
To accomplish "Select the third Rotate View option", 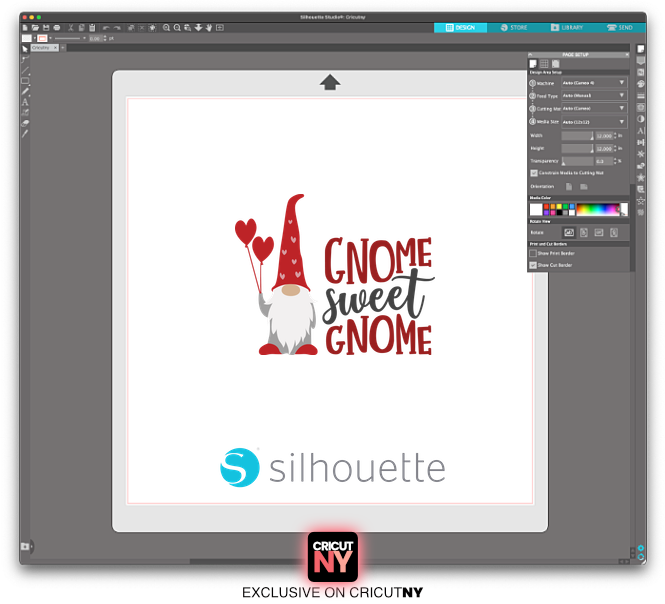I will click(599, 232).
